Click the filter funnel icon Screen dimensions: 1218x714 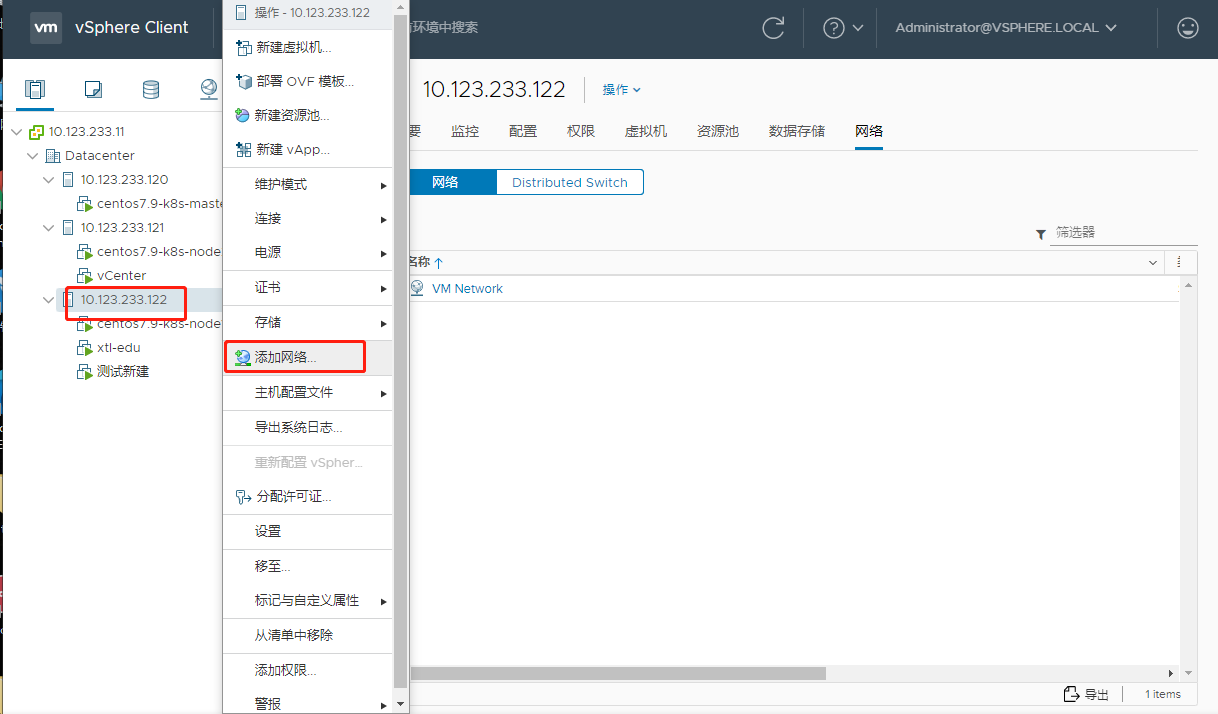point(1041,234)
